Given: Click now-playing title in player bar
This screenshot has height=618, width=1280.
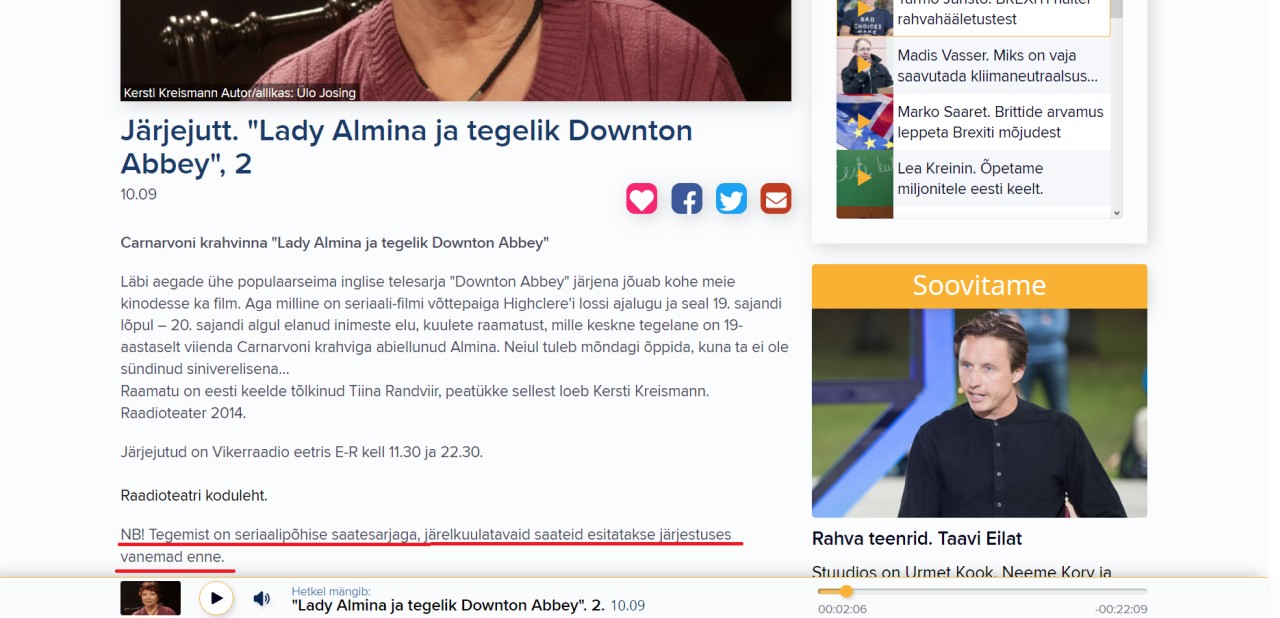Looking at the screenshot, I should (448, 605).
